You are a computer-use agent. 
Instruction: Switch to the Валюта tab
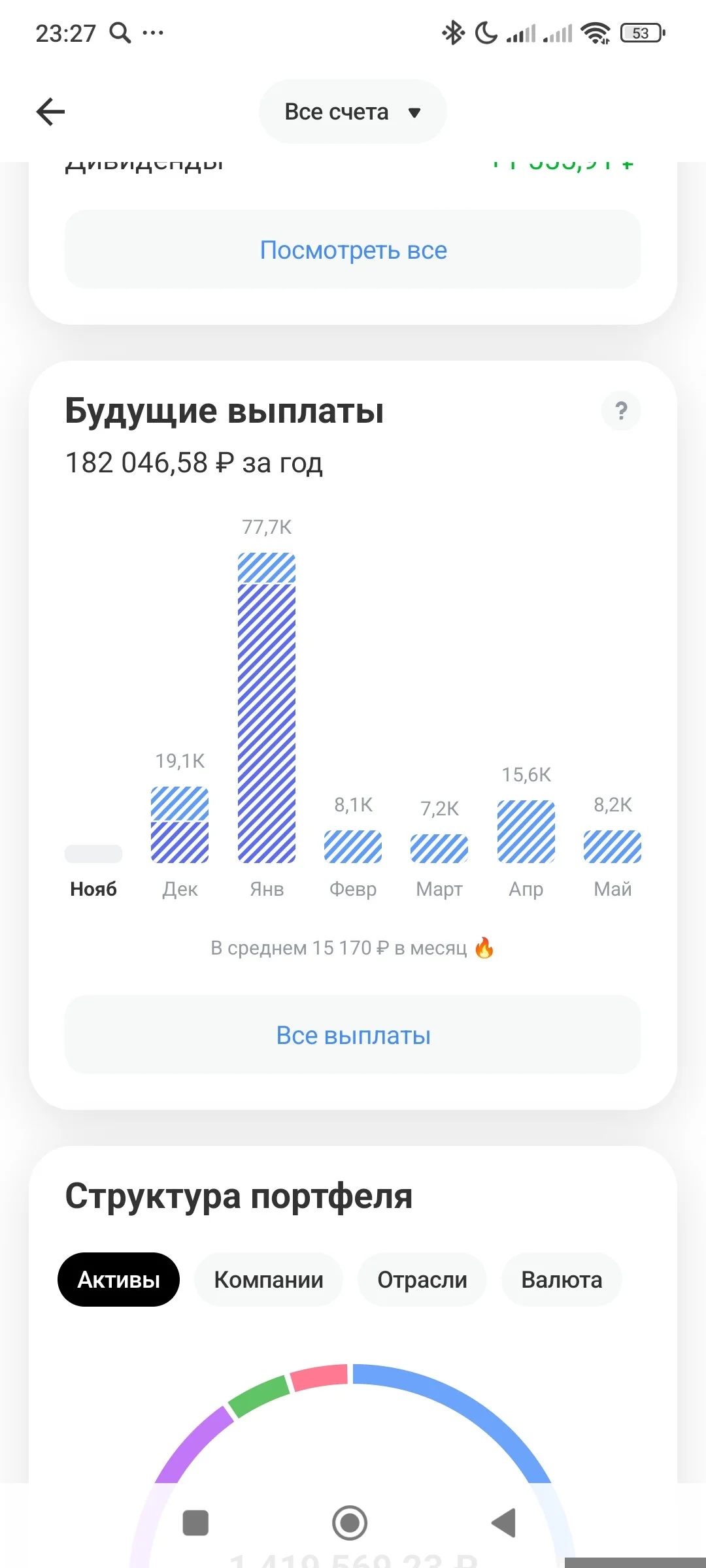(x=562, y=1279)
